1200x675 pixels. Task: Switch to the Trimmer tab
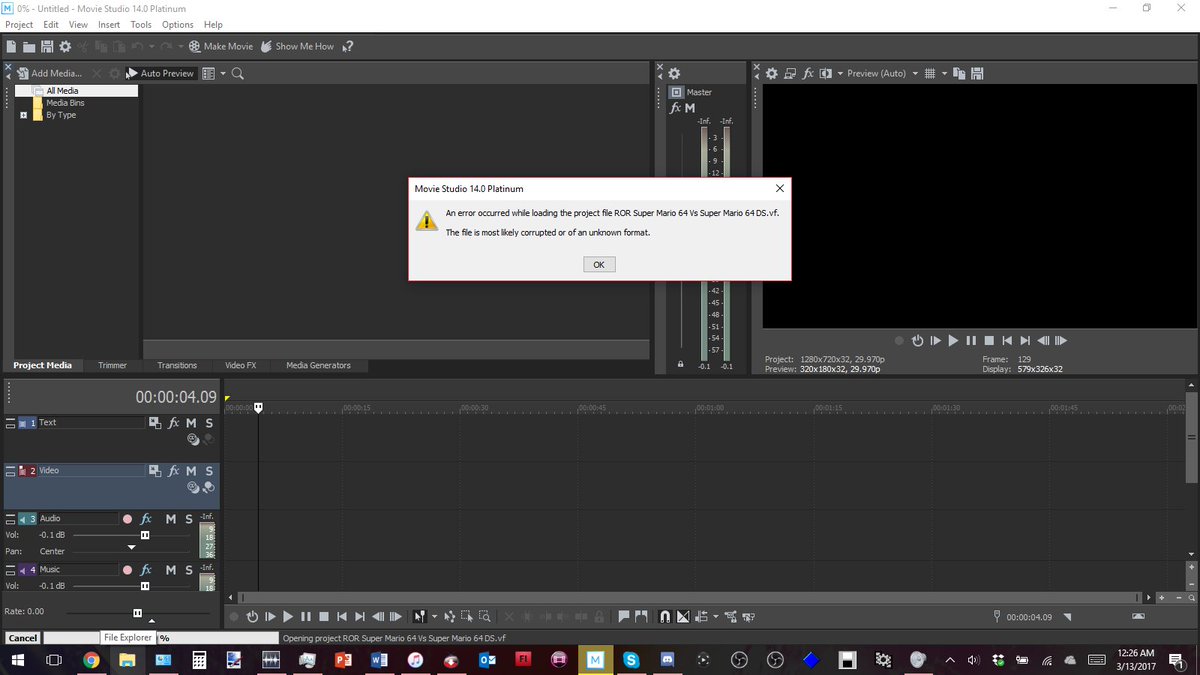113,365
